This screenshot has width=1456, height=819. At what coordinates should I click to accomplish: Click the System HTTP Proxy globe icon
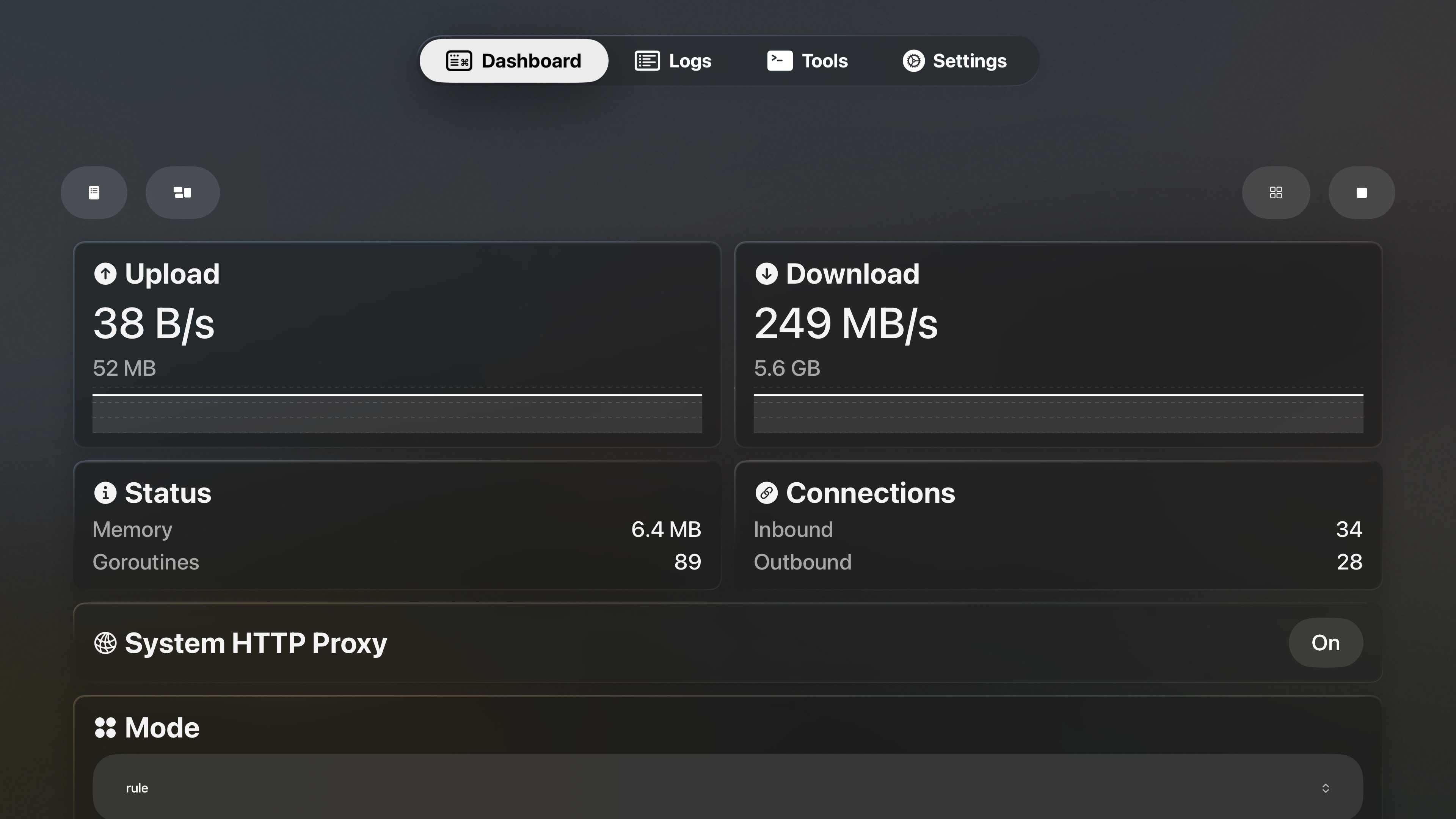105,643
